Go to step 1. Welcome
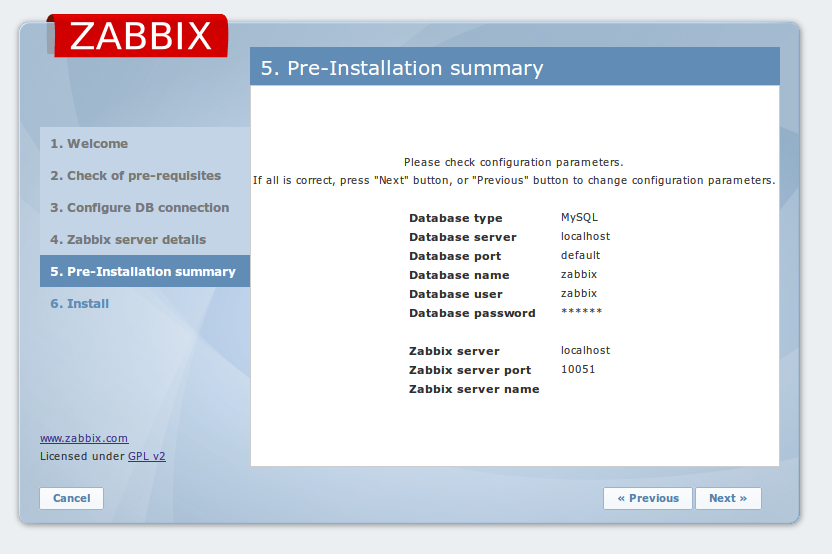 click(x=89, y=144)
